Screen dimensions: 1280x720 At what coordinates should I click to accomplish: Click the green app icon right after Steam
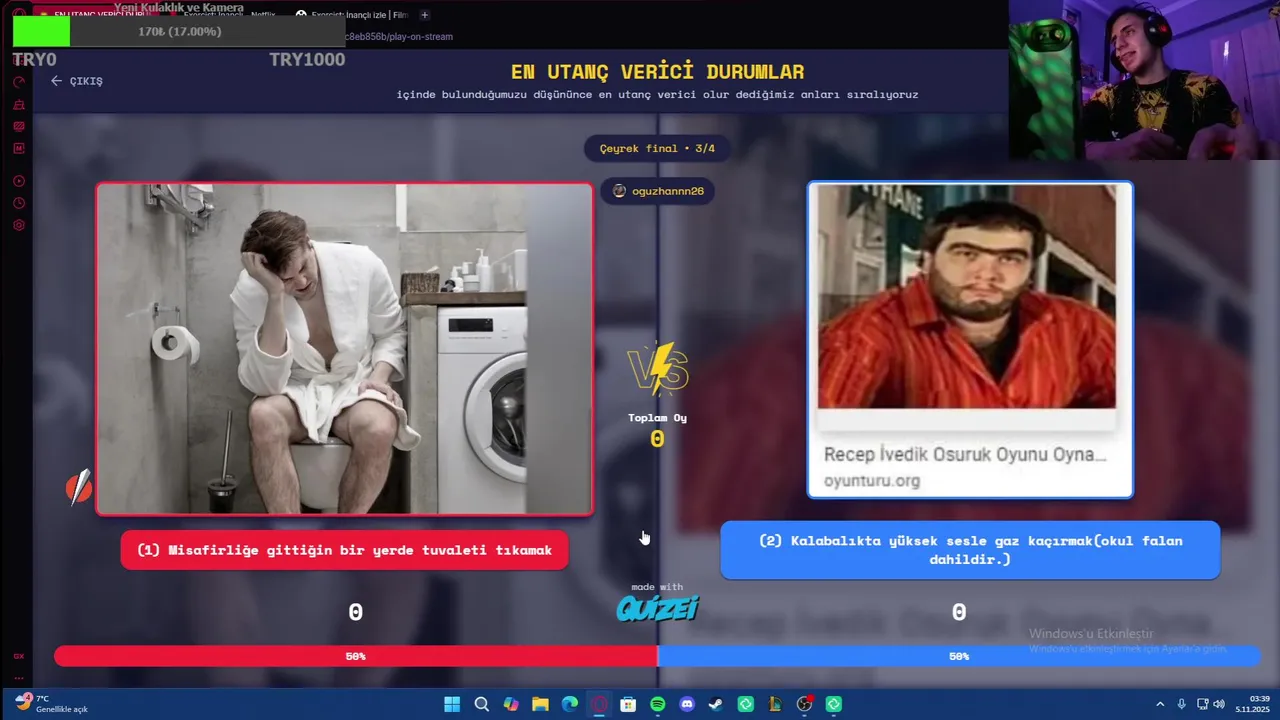coord(745,704)
